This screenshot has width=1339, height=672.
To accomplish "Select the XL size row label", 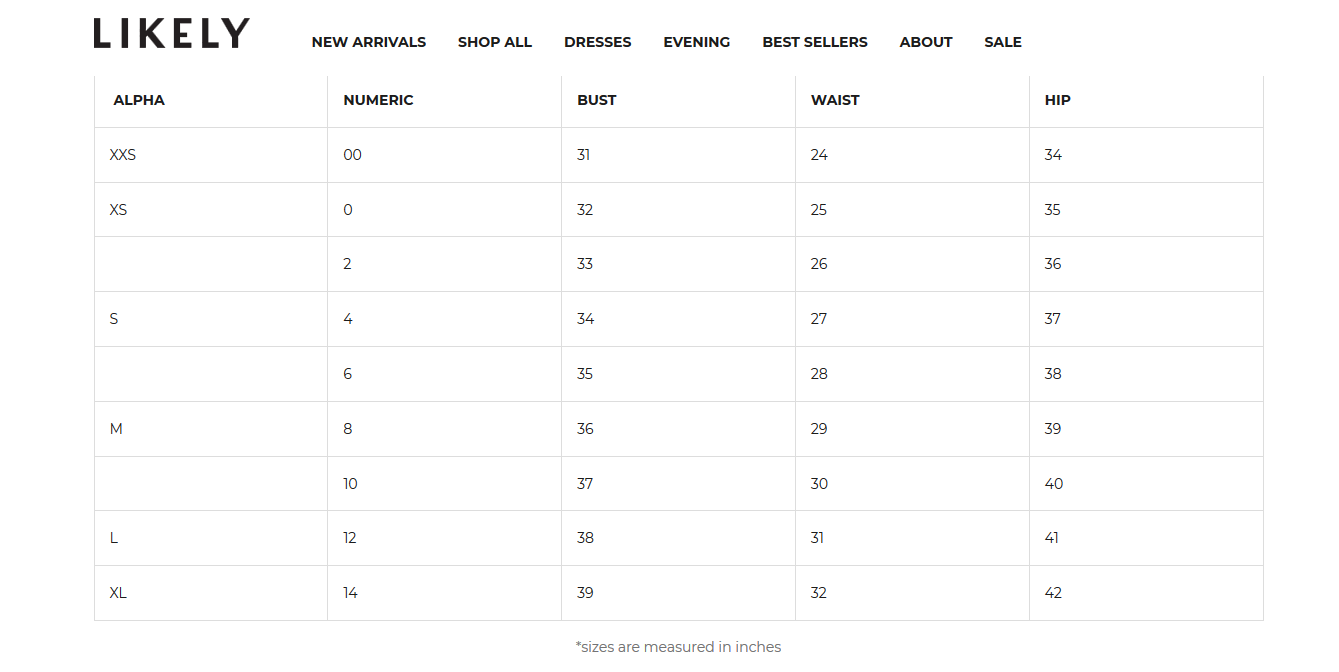I will click(118, 593).
